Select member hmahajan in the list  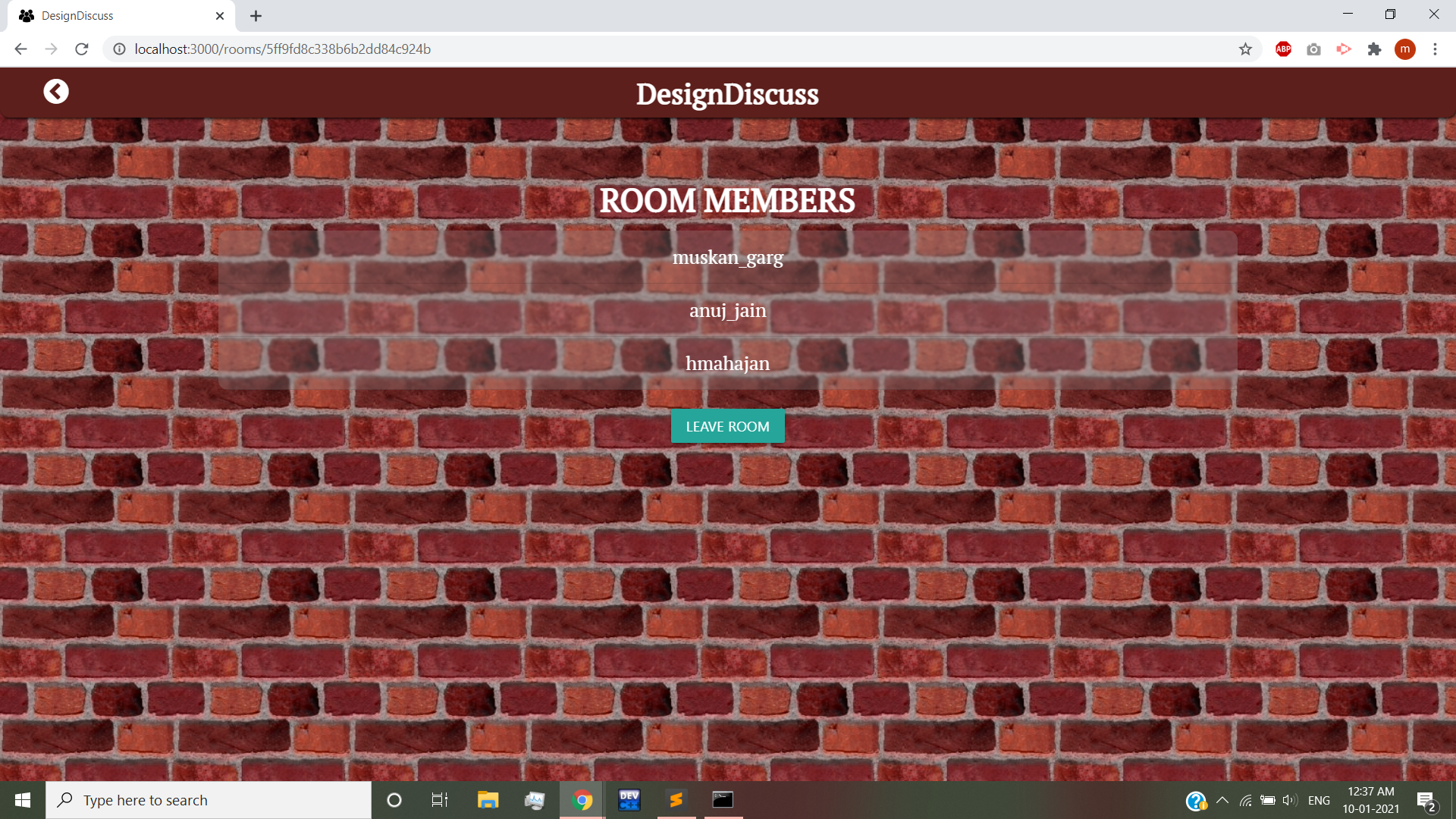[727, 364]
